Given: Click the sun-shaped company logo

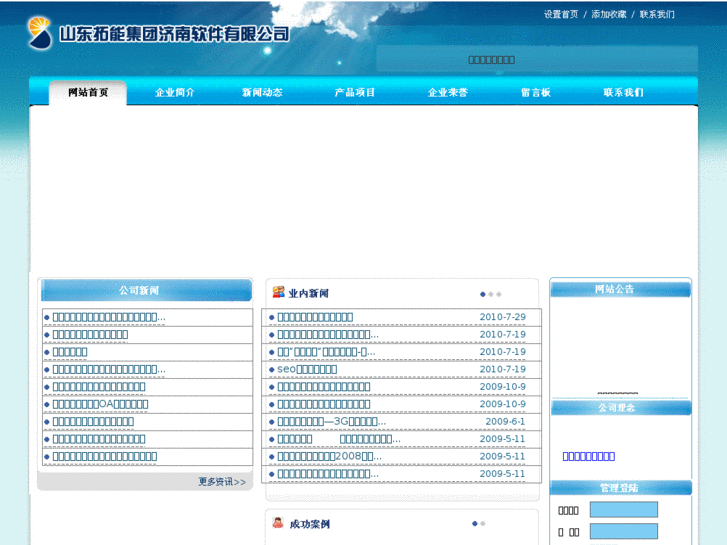Looking at the screenshot, I should tap(39, 33).
